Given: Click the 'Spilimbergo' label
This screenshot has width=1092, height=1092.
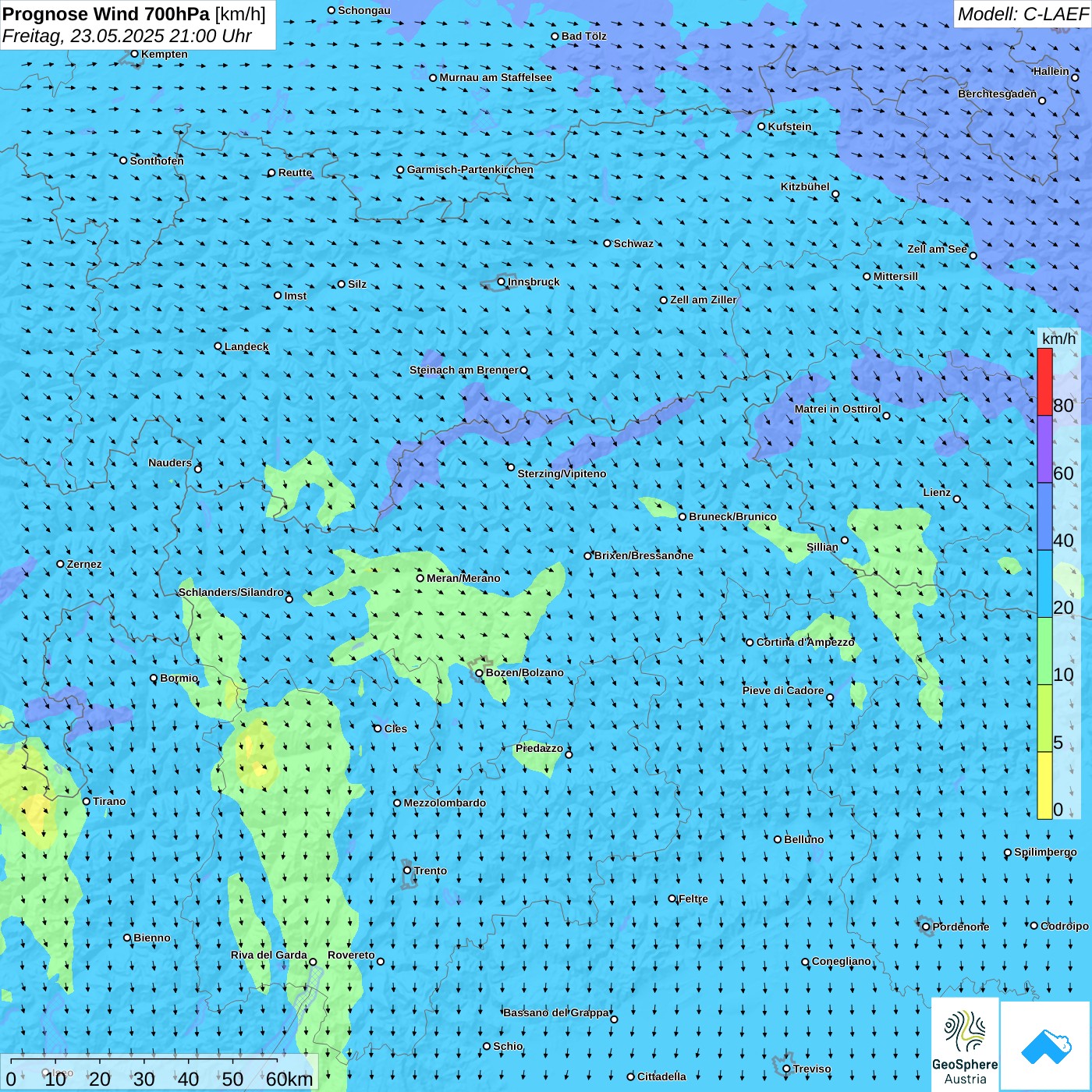Looking at the screenshot, I should pos(1045,852).
